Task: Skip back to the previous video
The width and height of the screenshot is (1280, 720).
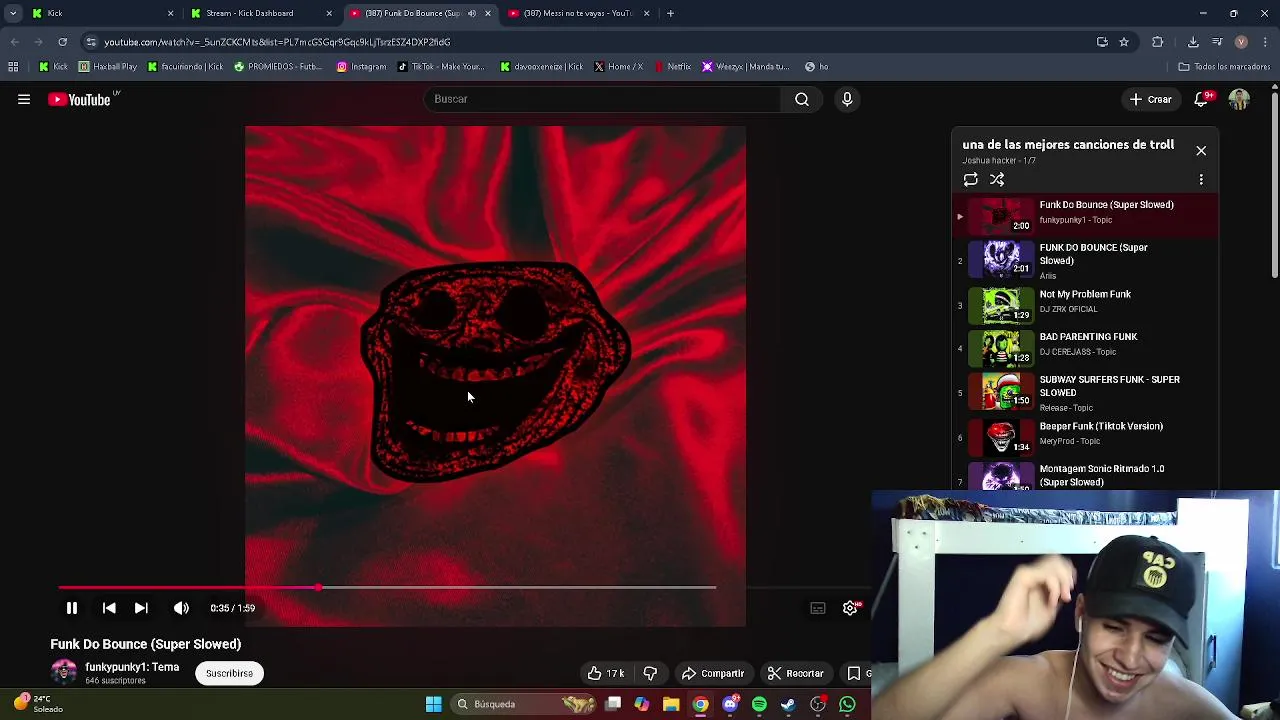Action: pyautogui.click(x=109, y=608)
